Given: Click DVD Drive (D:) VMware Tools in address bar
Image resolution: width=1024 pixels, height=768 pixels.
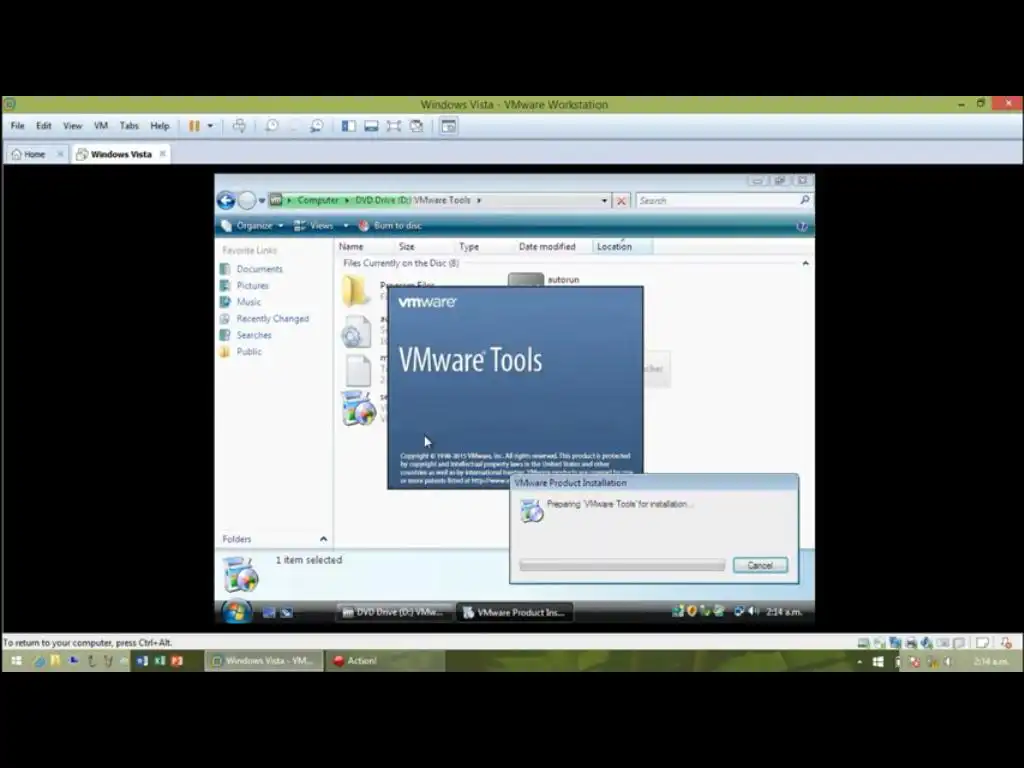Looking at the screenshot, I should (x=413, y=200).
